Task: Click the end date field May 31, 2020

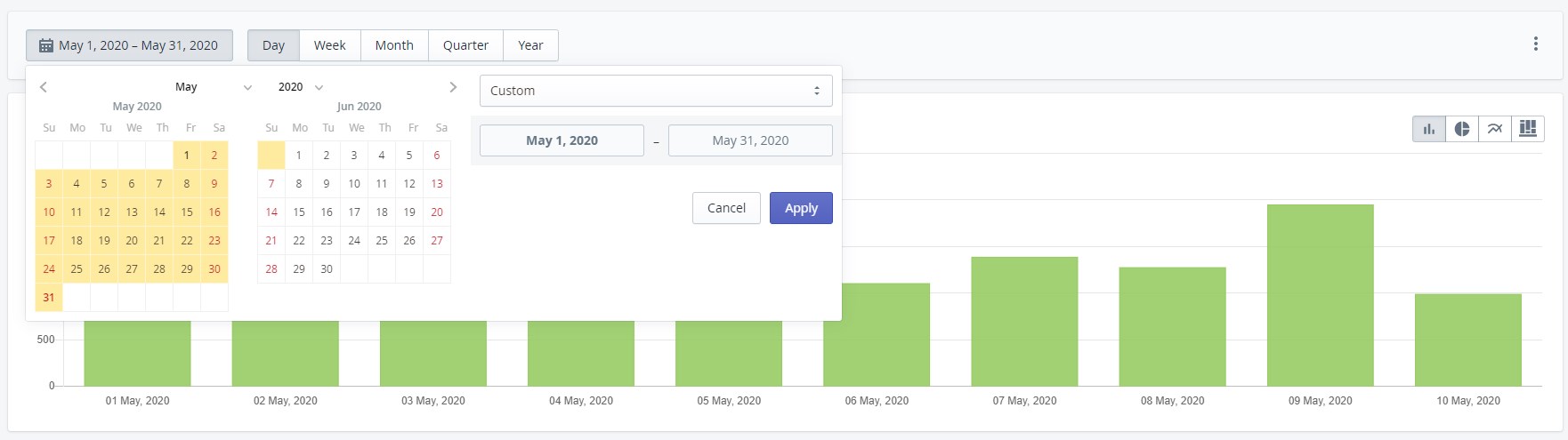Action: coord(750,140)
